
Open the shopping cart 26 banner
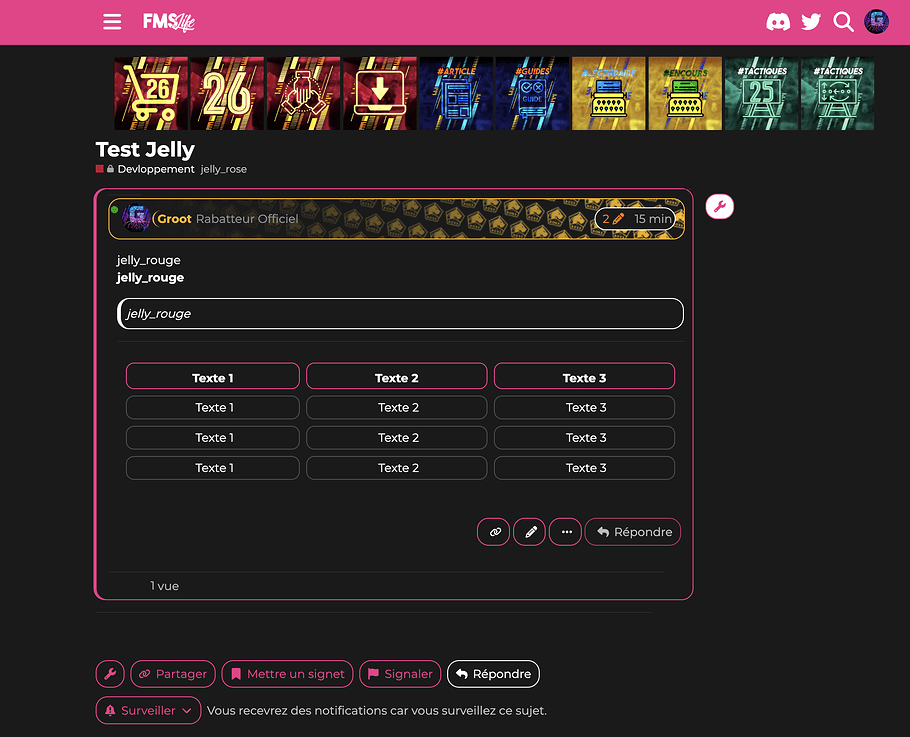click(151, 94)
